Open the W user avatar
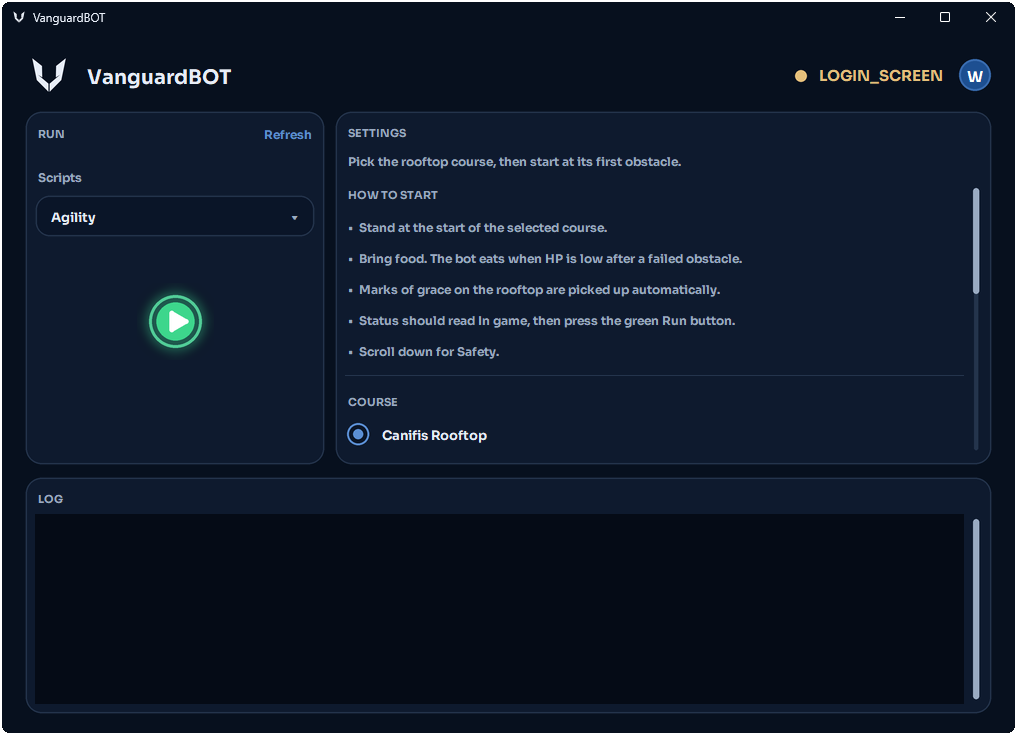This screenshot has height=735, width=1017. pos(974,76)
